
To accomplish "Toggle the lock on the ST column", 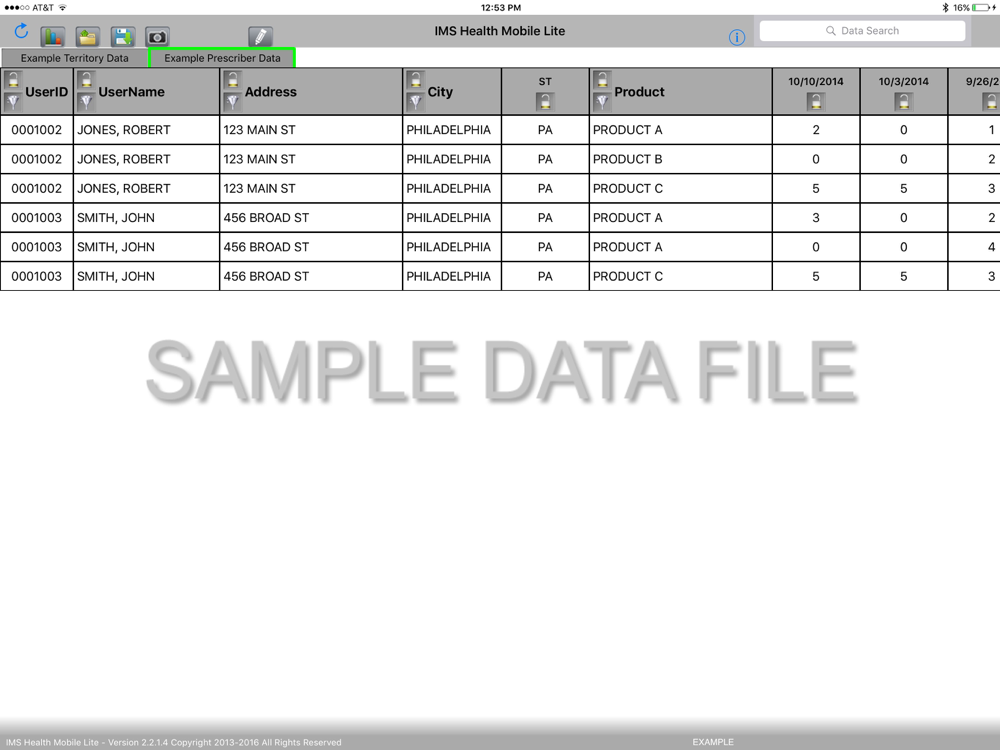I will coord(545,101).
